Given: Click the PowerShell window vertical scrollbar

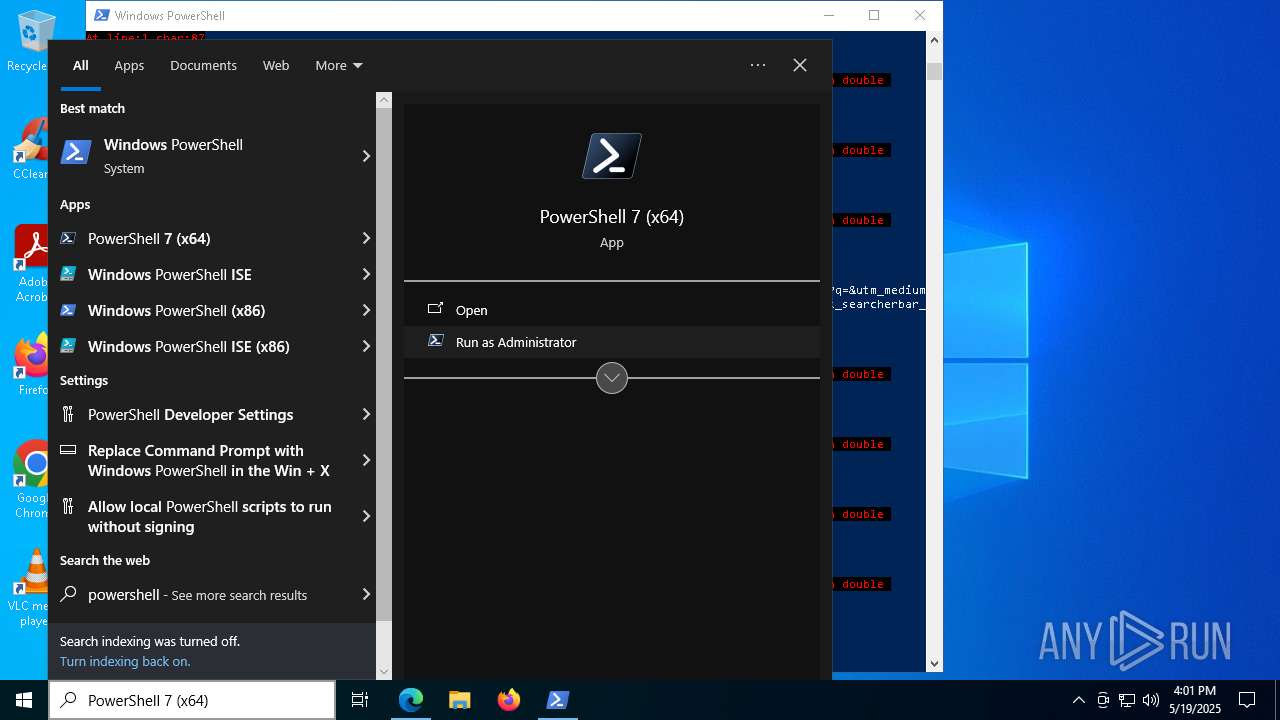Looking at the screenshot, I should [x=935, y=72].
